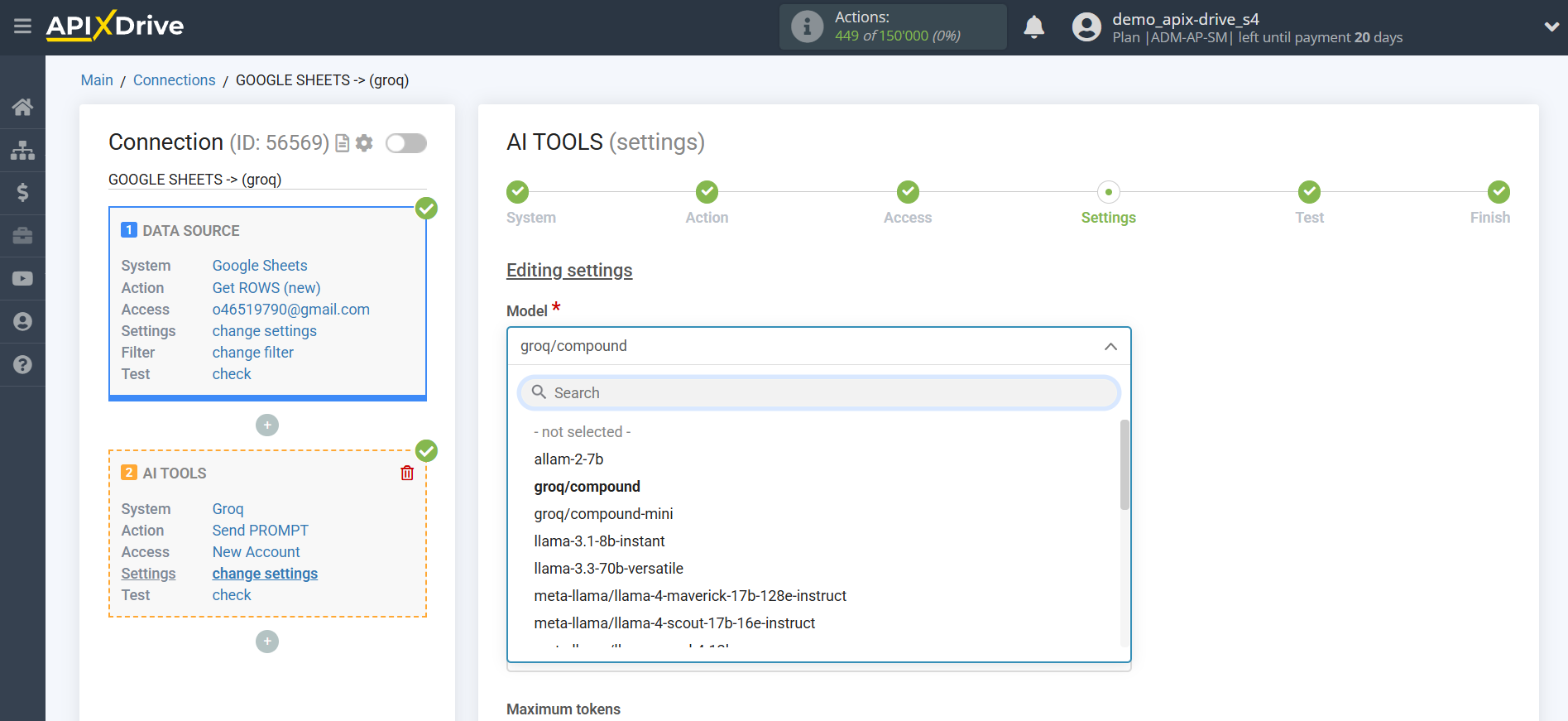Screen dimensions: 1568x721
Task: Open the home icon in sidebar
Action: [22, 107]
